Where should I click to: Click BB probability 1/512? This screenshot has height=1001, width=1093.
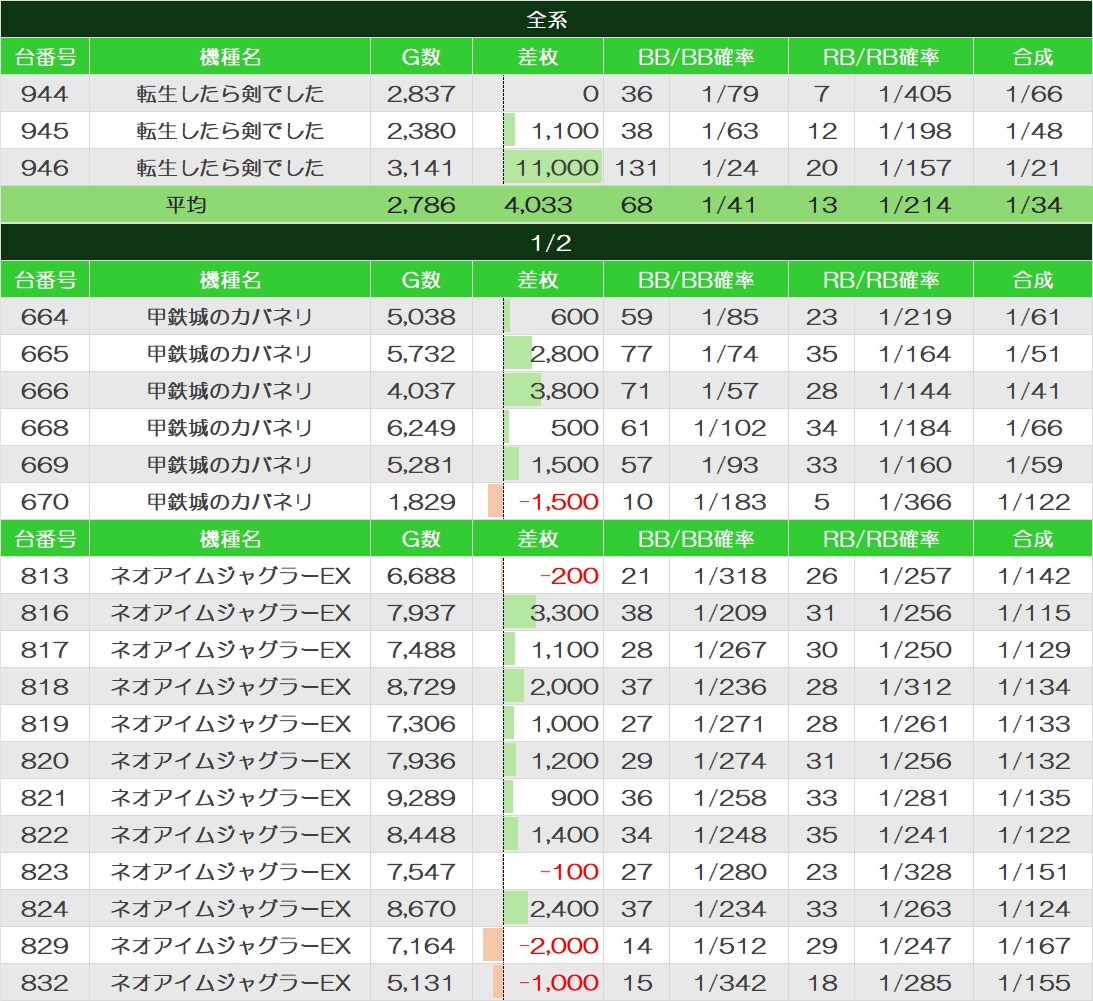(x=729, y=945)
